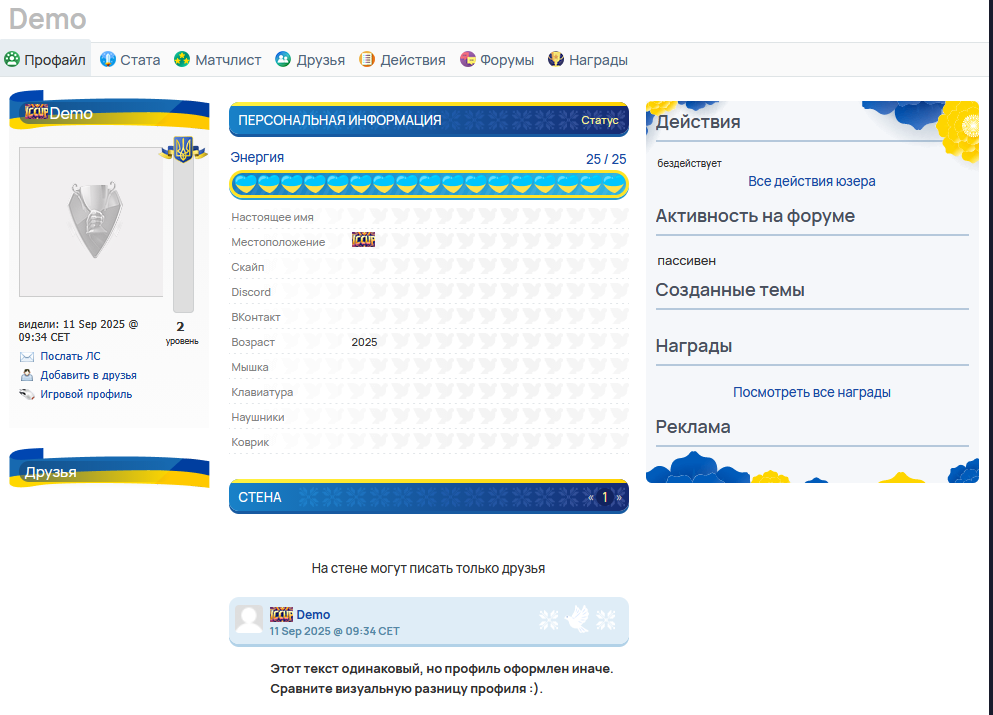Click the Возраст value 2025

click(x=364, y=342)
